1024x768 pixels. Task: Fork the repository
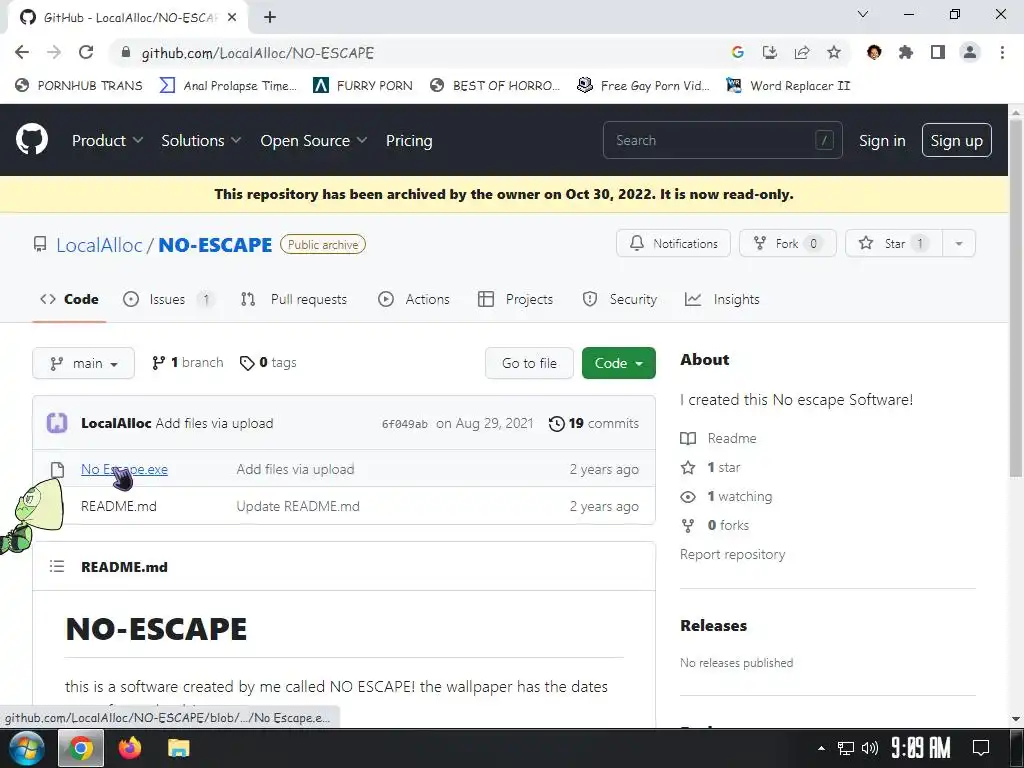pyautogui.click(x=788, y=244)
